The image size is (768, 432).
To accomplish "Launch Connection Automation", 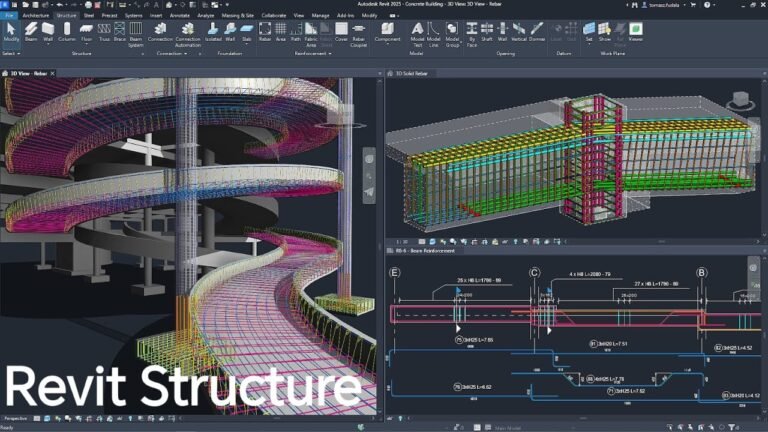I will coord(188,34).
